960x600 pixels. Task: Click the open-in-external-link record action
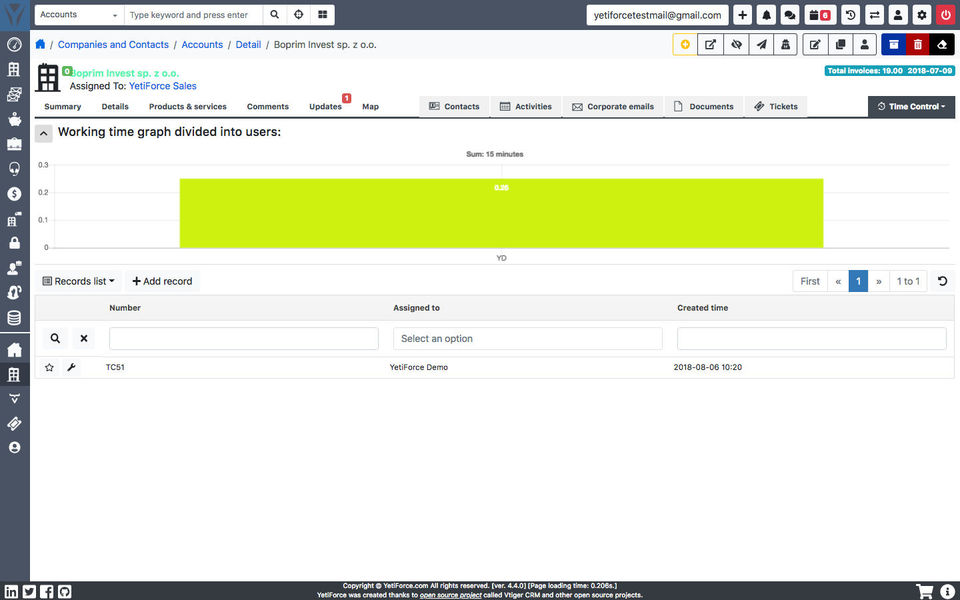(710, 45)
